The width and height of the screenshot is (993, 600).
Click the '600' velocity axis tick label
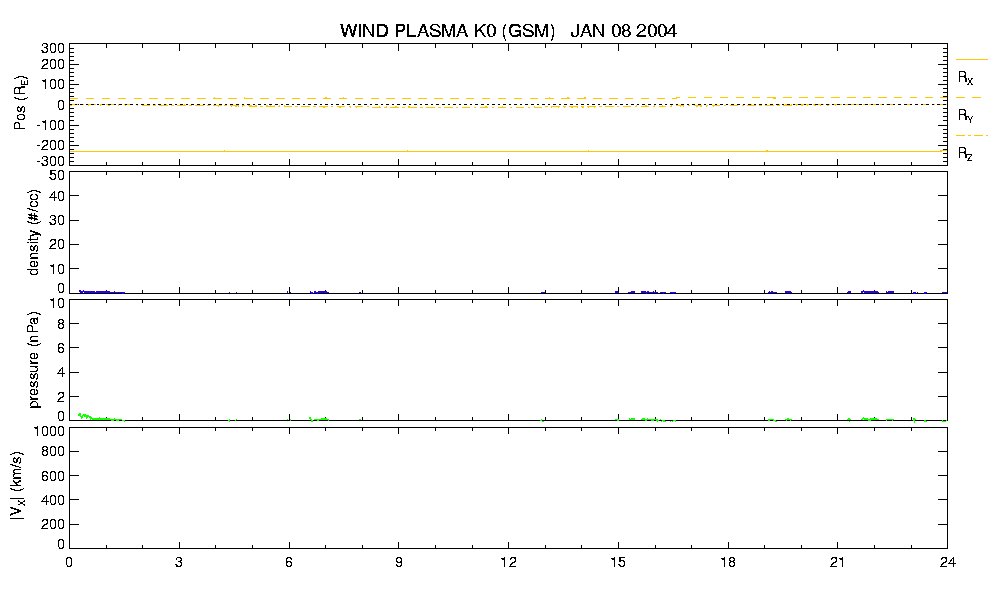53,476
